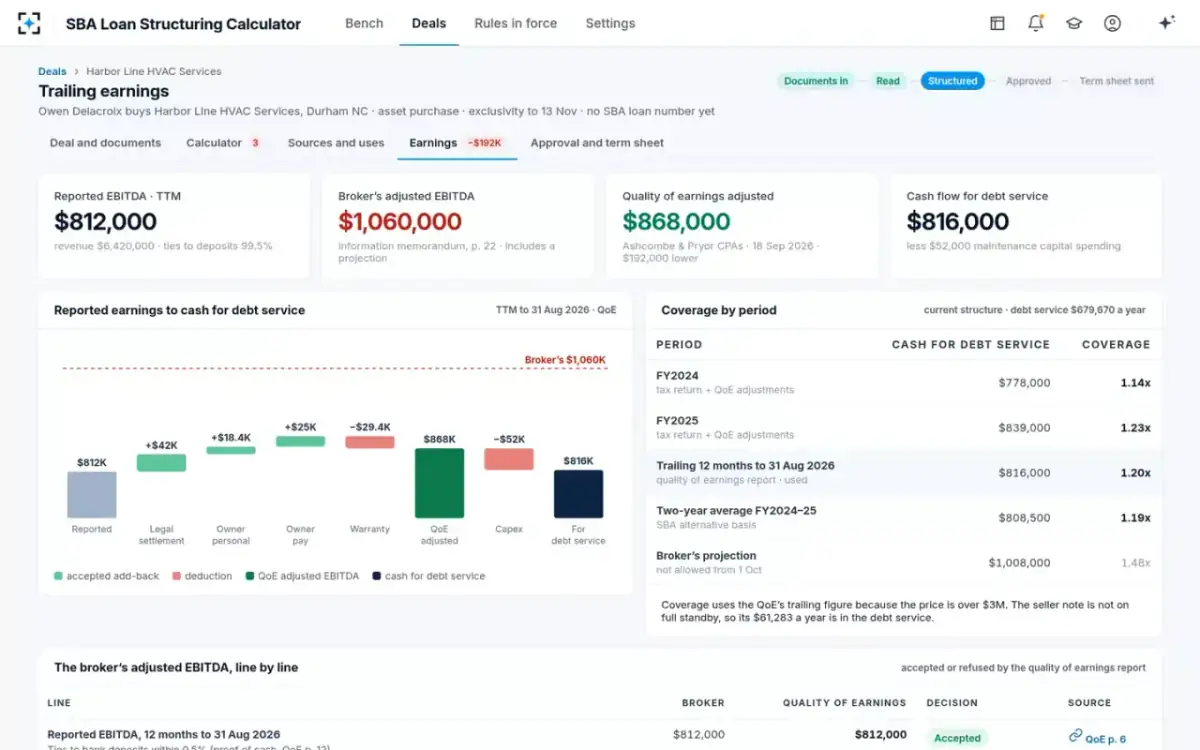This screenshot has width=1200, height=750.
Task: Click the Documents in stage pill
Action: 816,81
